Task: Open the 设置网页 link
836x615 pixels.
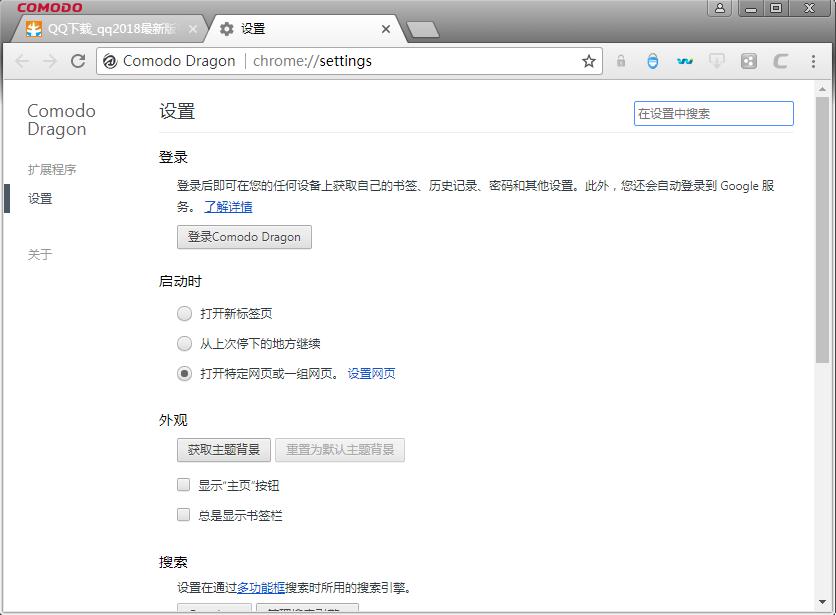Action: [372, 373]
